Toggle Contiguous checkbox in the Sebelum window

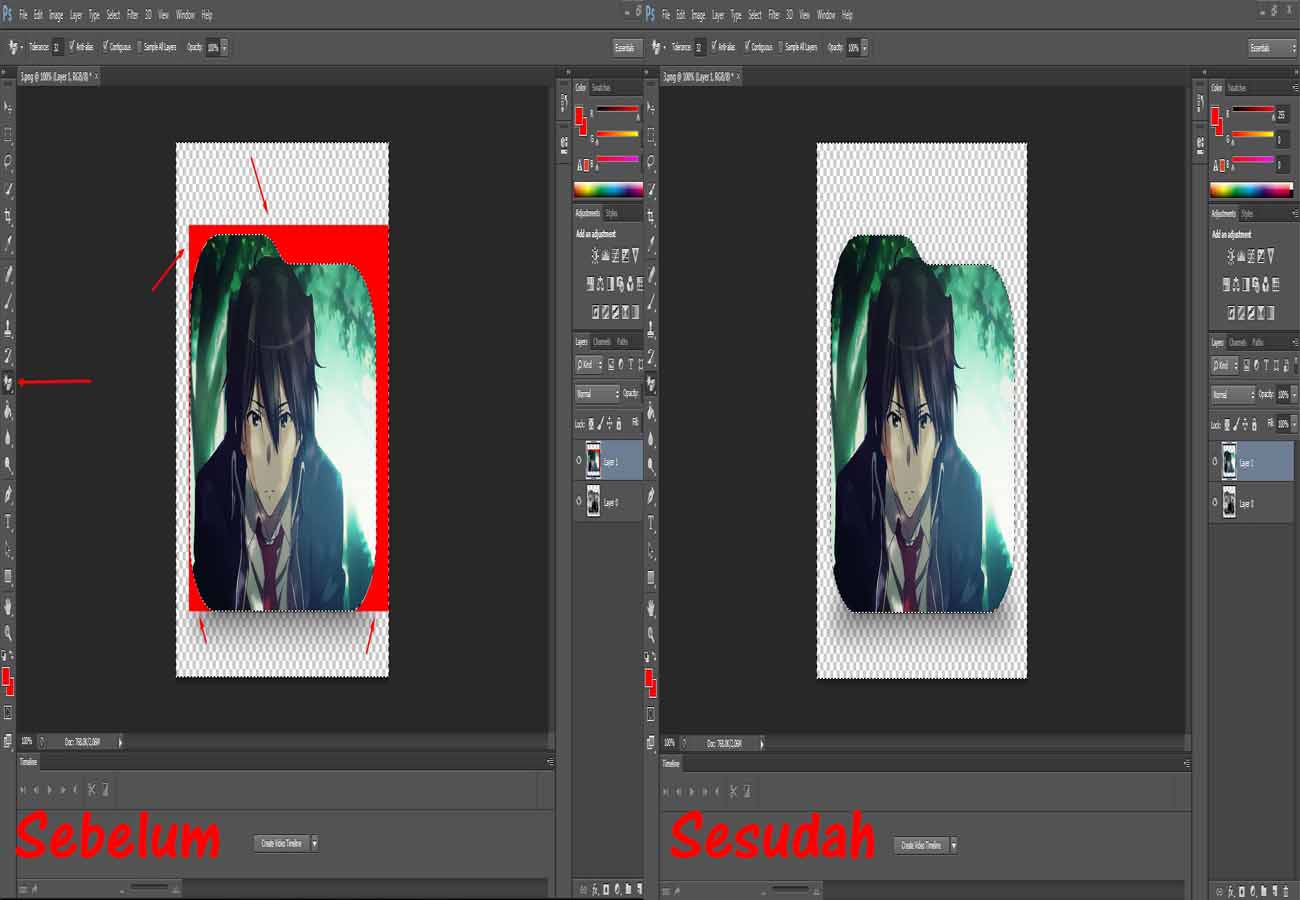click(106, 46)
